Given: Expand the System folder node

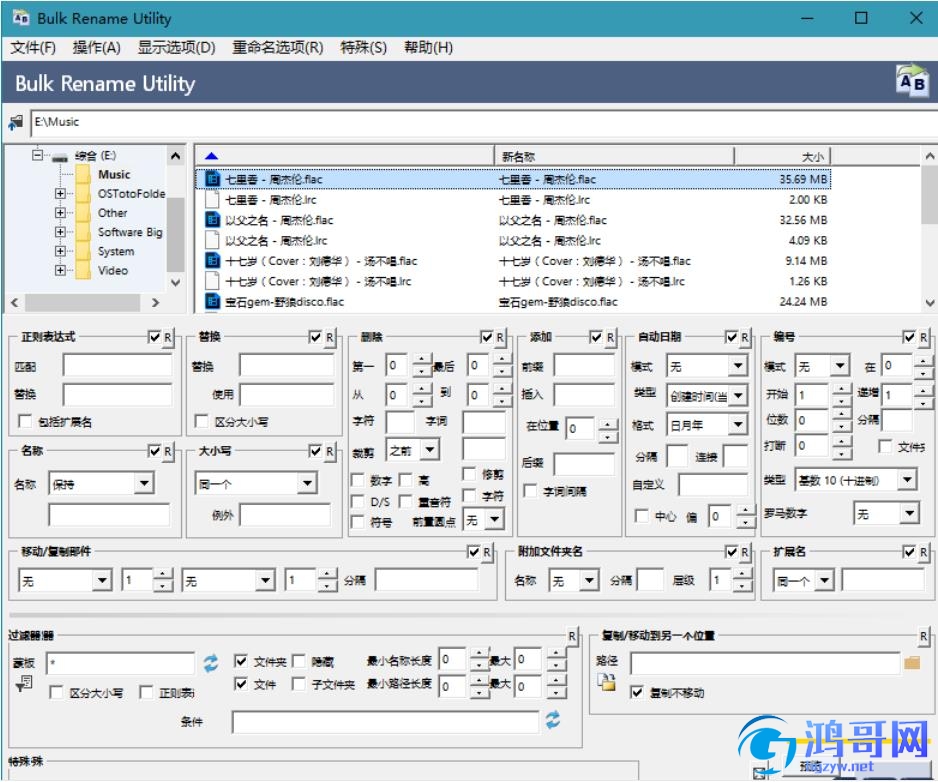Looking at the screenshot, I should pyautogui.click(x=60, y=251).
